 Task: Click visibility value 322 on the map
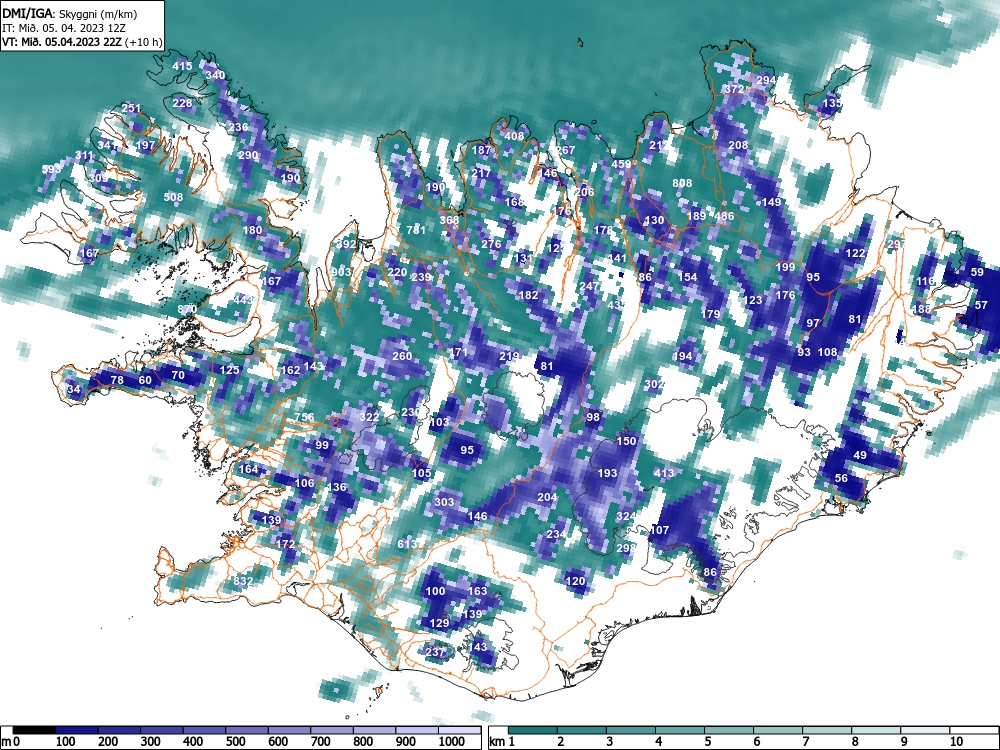click(369, 418)
